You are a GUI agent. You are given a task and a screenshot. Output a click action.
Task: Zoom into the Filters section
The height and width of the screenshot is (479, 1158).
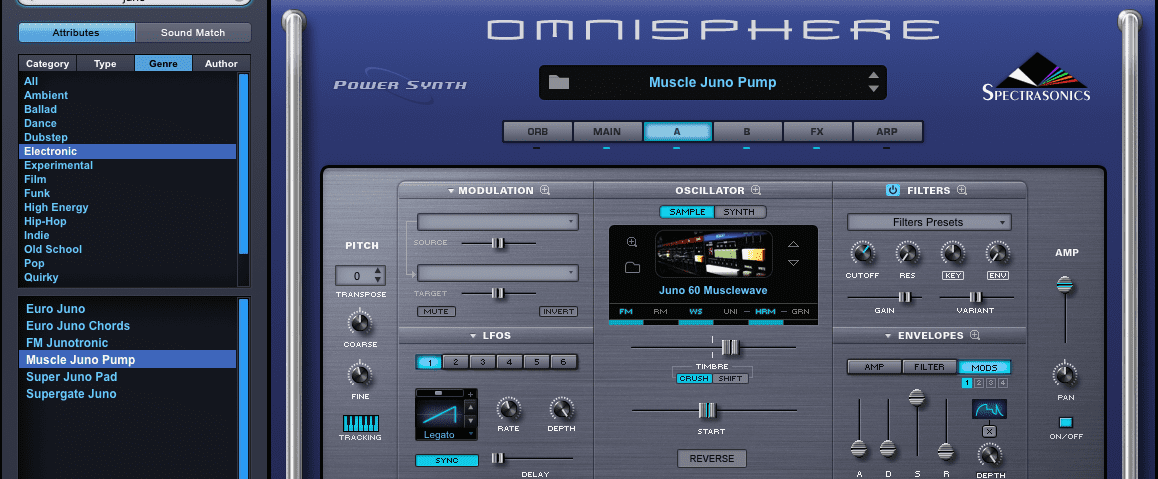point(962,190)
